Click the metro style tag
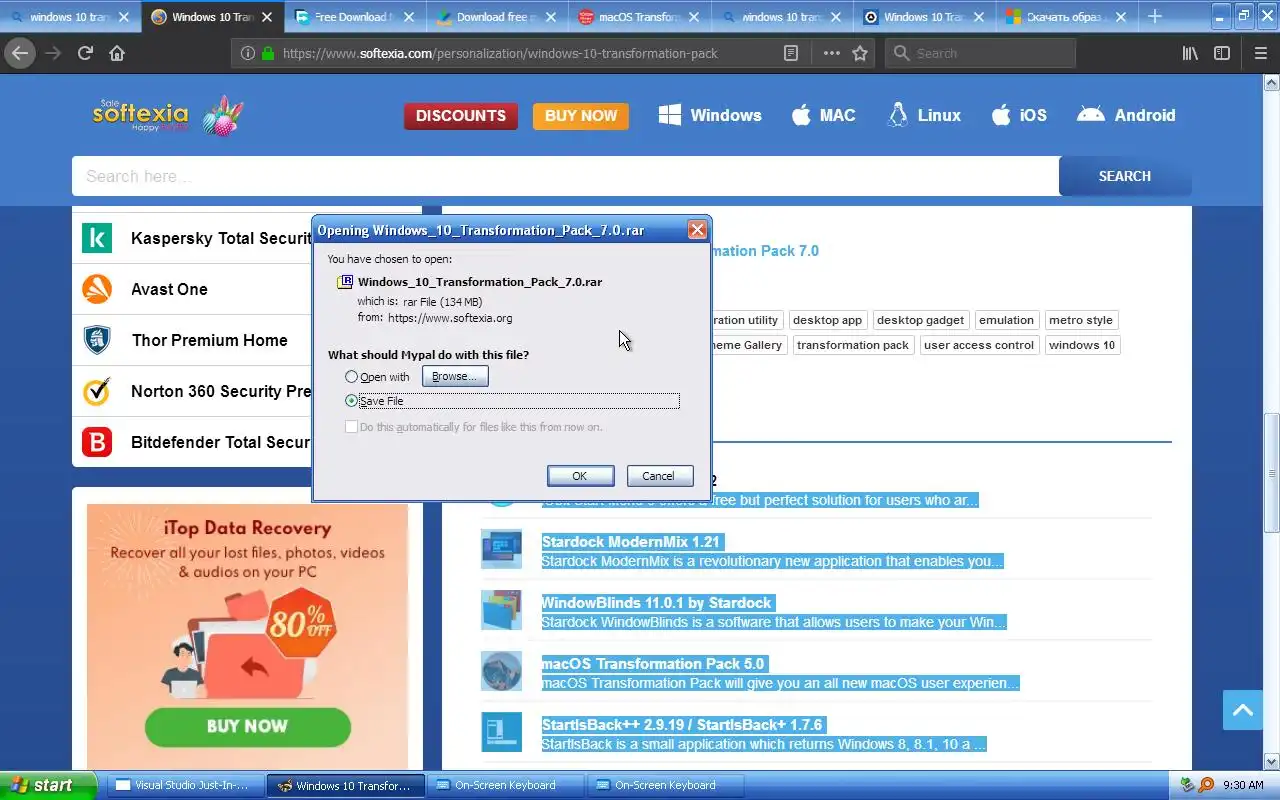Image resolution: width=1280 pixels, height=800 pixels. coord(1081,320)
